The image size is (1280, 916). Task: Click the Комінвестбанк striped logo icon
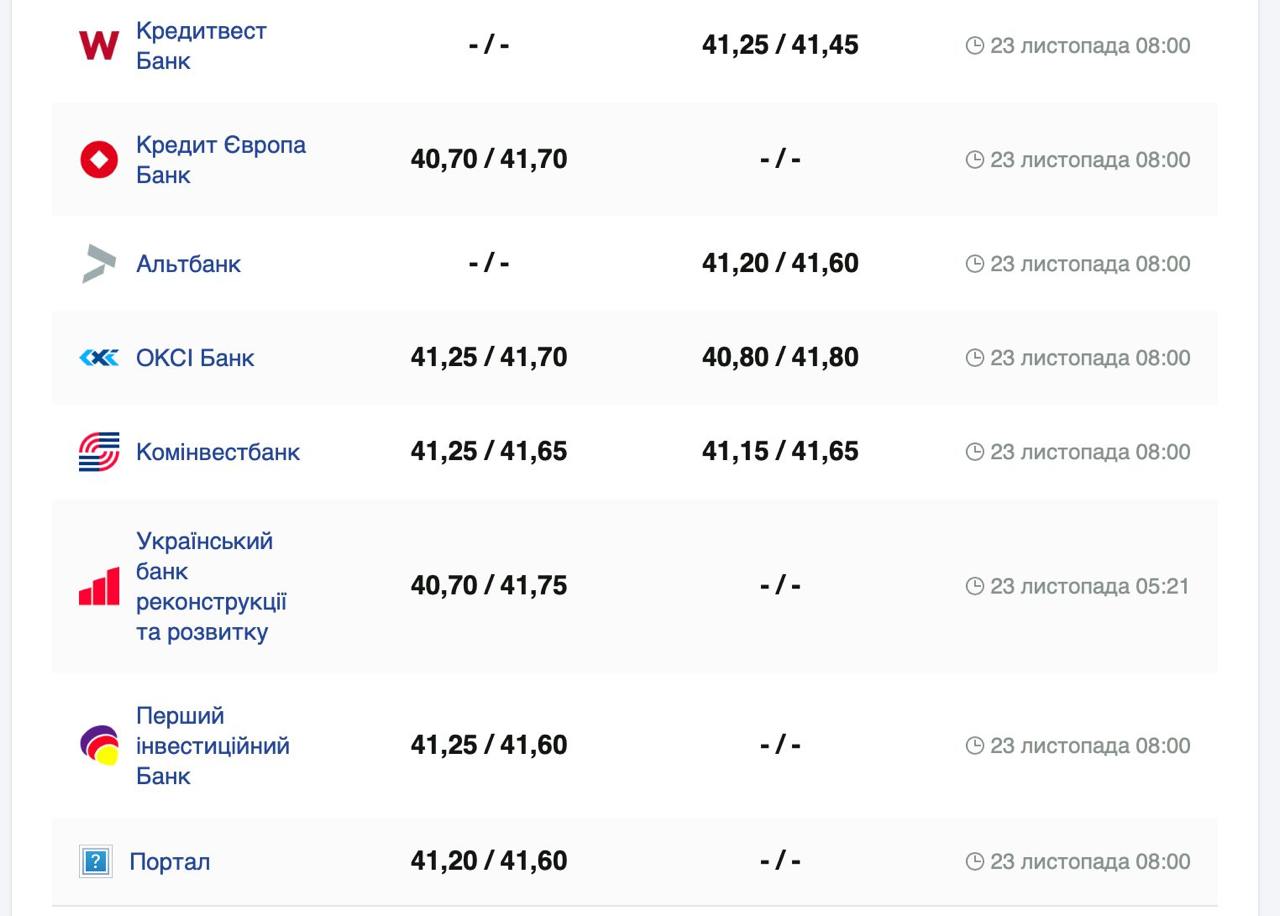99,452
